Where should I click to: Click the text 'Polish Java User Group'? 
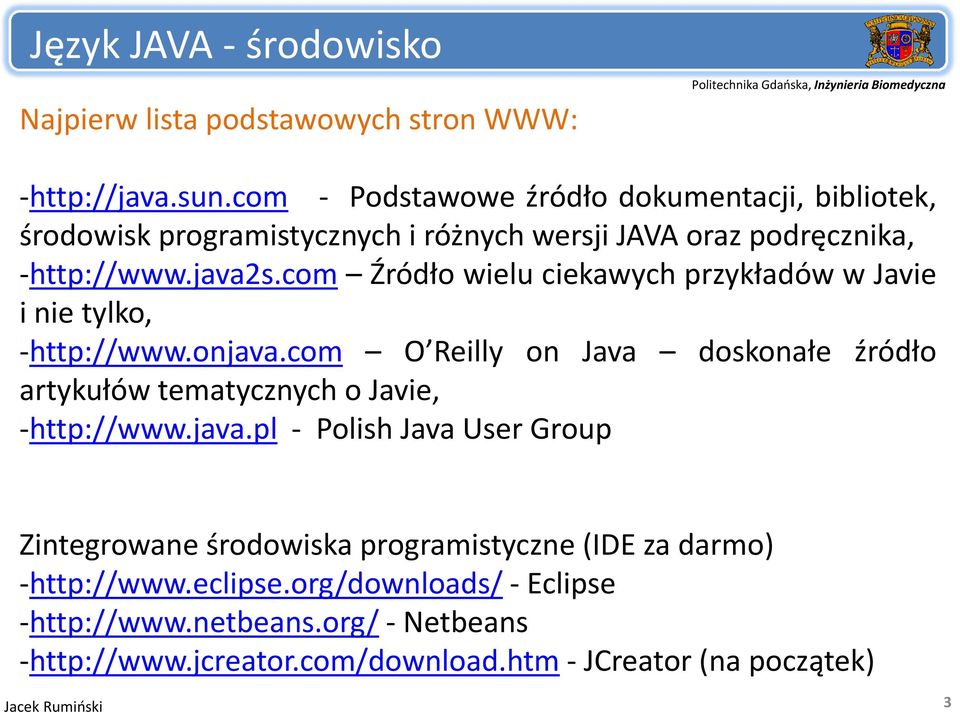pyautogui.click(x=463, y=429)
